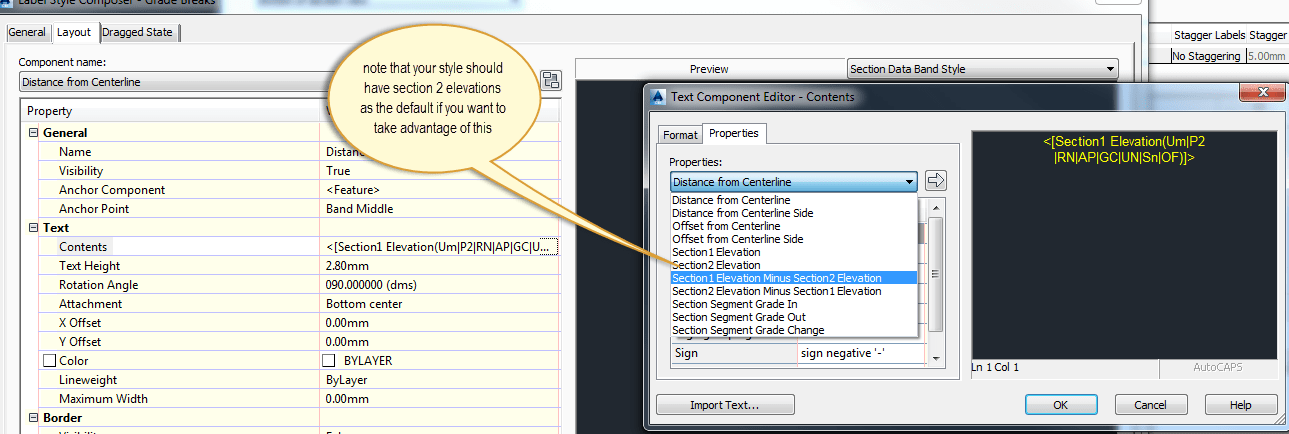Click the 'Stagger Labels' column header
The height and width of the screenshot is (434, 1289).
coord(1209,35)
